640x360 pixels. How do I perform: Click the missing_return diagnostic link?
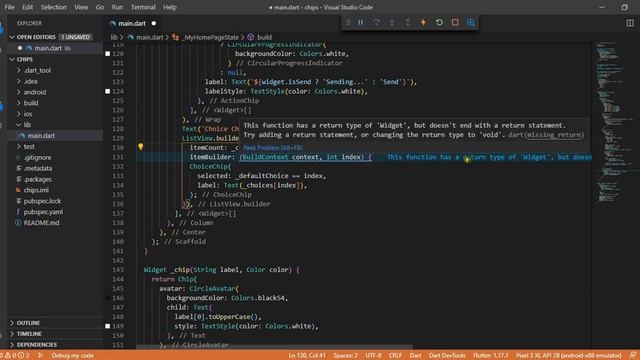554,135
